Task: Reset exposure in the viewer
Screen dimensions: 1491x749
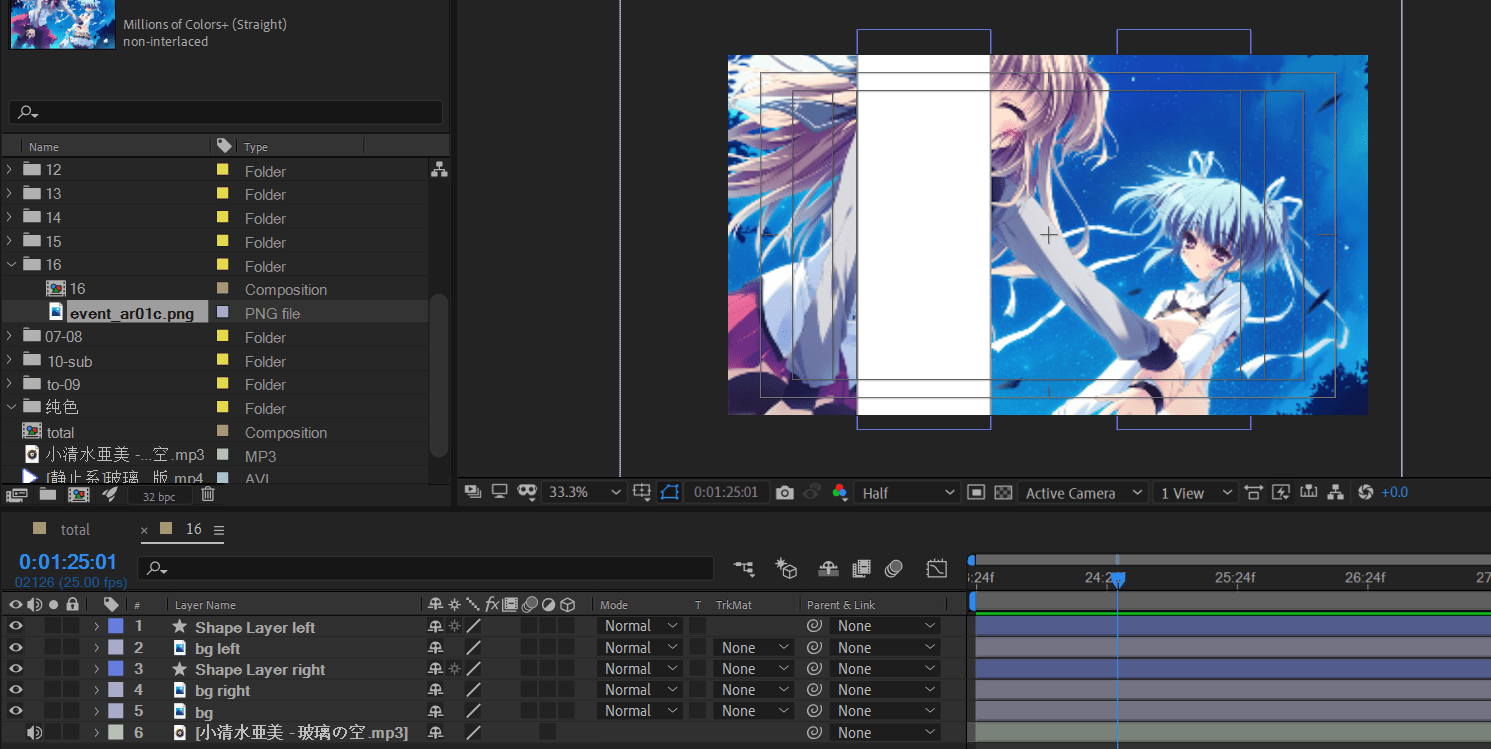Action: pos(1365,493)
